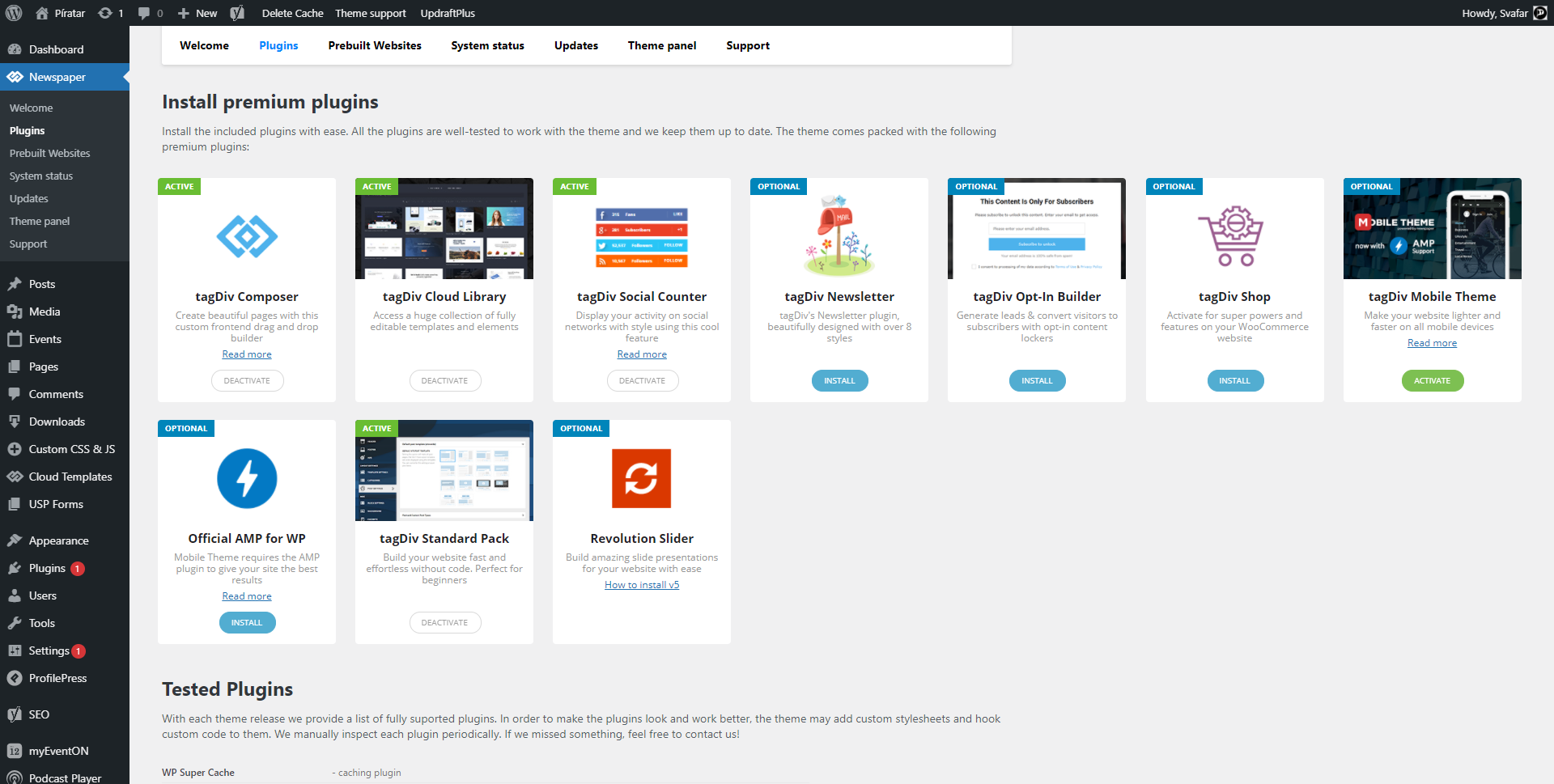Open the Updates icon in admin bar
This screenshot has width=1554, height=784.
pyautogui.click(x=105, y=13)
